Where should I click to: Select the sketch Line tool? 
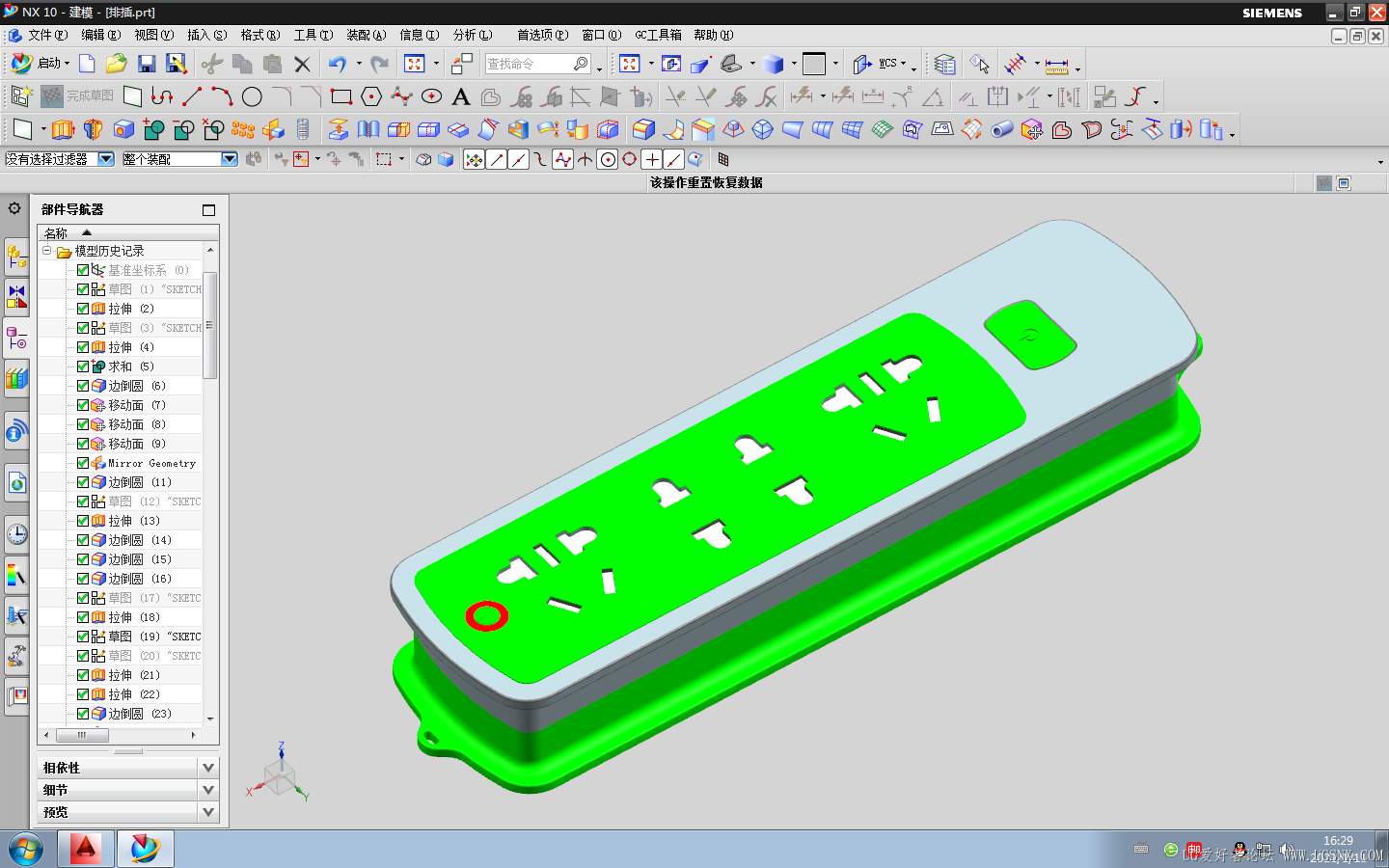coord(192,96)
